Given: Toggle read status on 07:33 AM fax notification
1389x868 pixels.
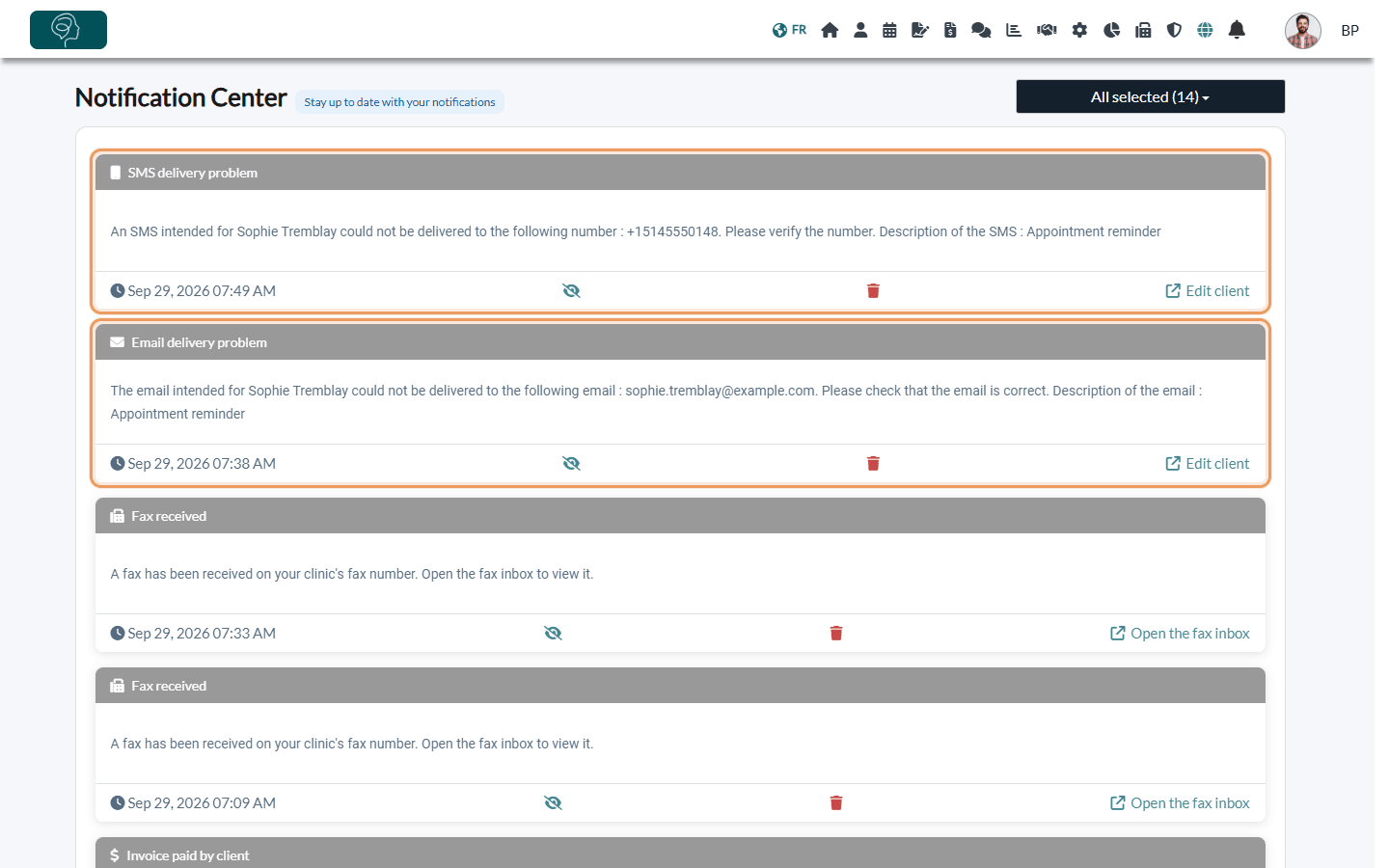Looking at the screenshot, I should (553, 634).
